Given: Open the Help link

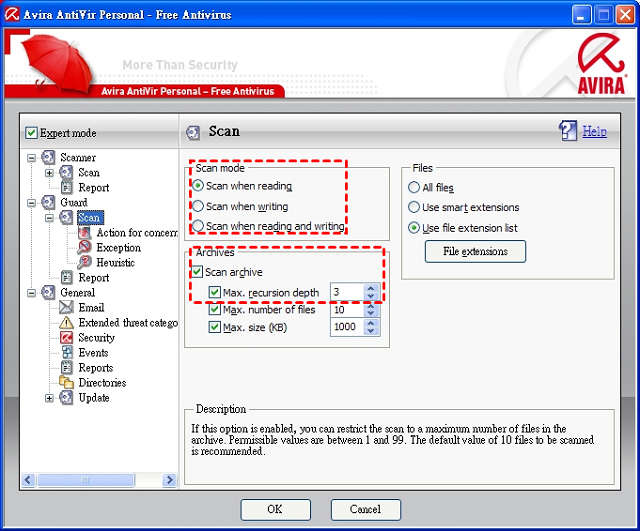Looking at the screenshot, I should click(x=594, y=131).
